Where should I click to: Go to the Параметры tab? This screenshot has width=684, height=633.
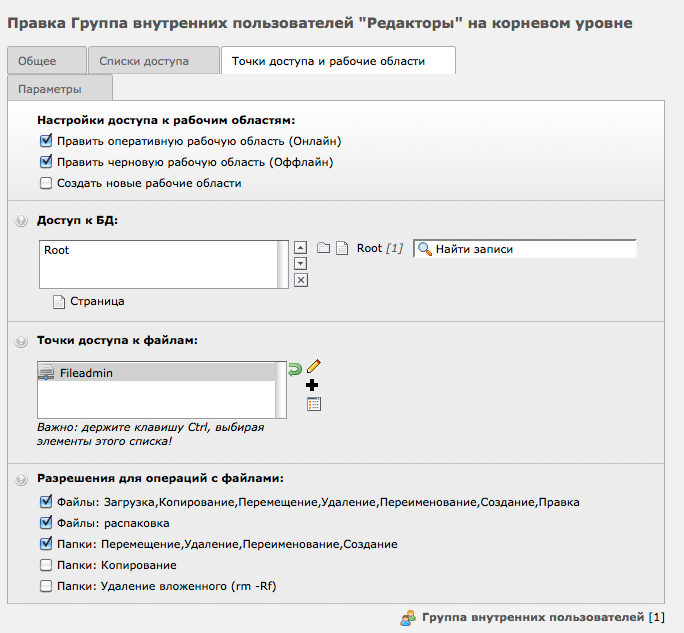[50, 89]
